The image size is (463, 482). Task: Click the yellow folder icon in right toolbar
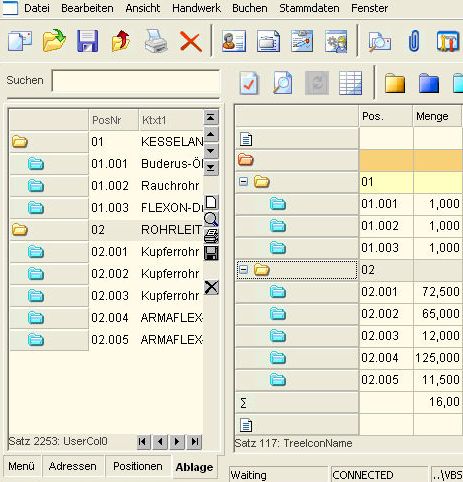[395, 83]
